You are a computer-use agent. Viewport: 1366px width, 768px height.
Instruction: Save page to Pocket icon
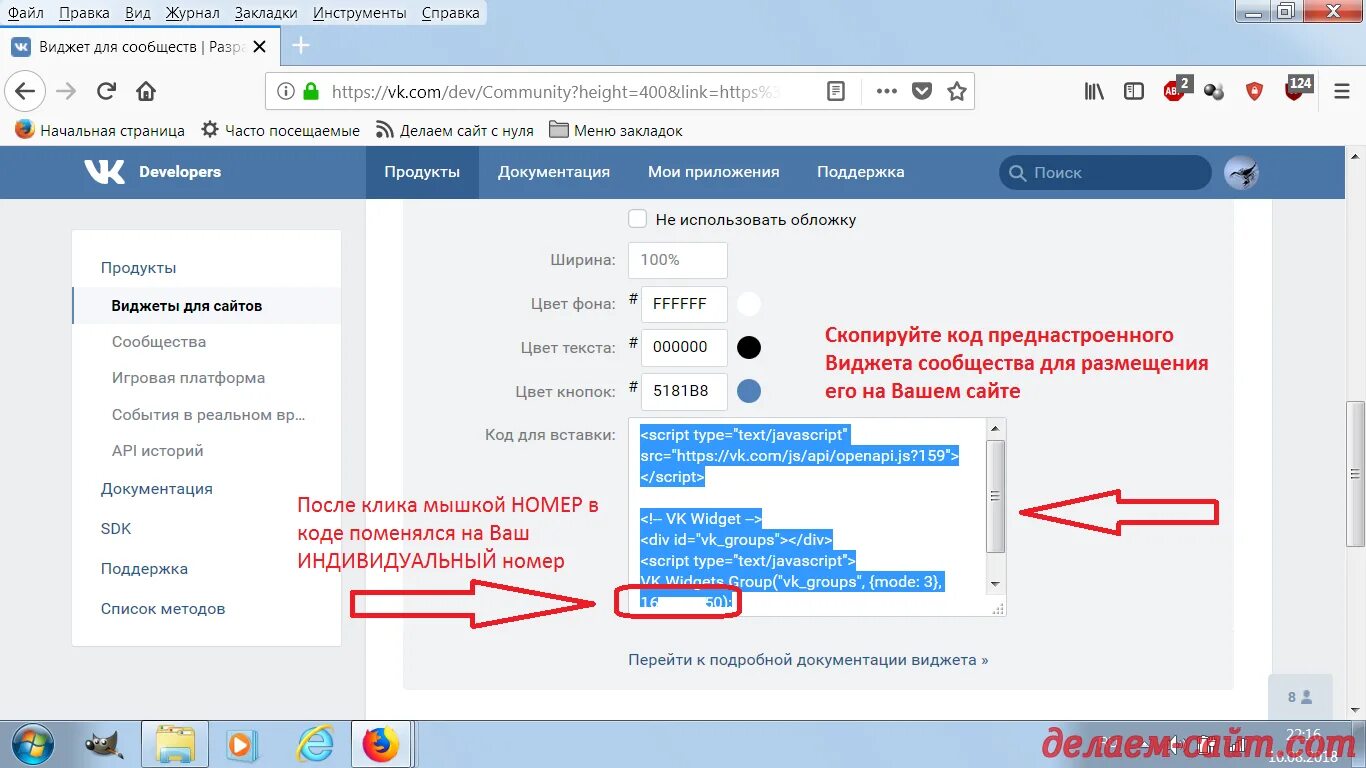point(922,91)
